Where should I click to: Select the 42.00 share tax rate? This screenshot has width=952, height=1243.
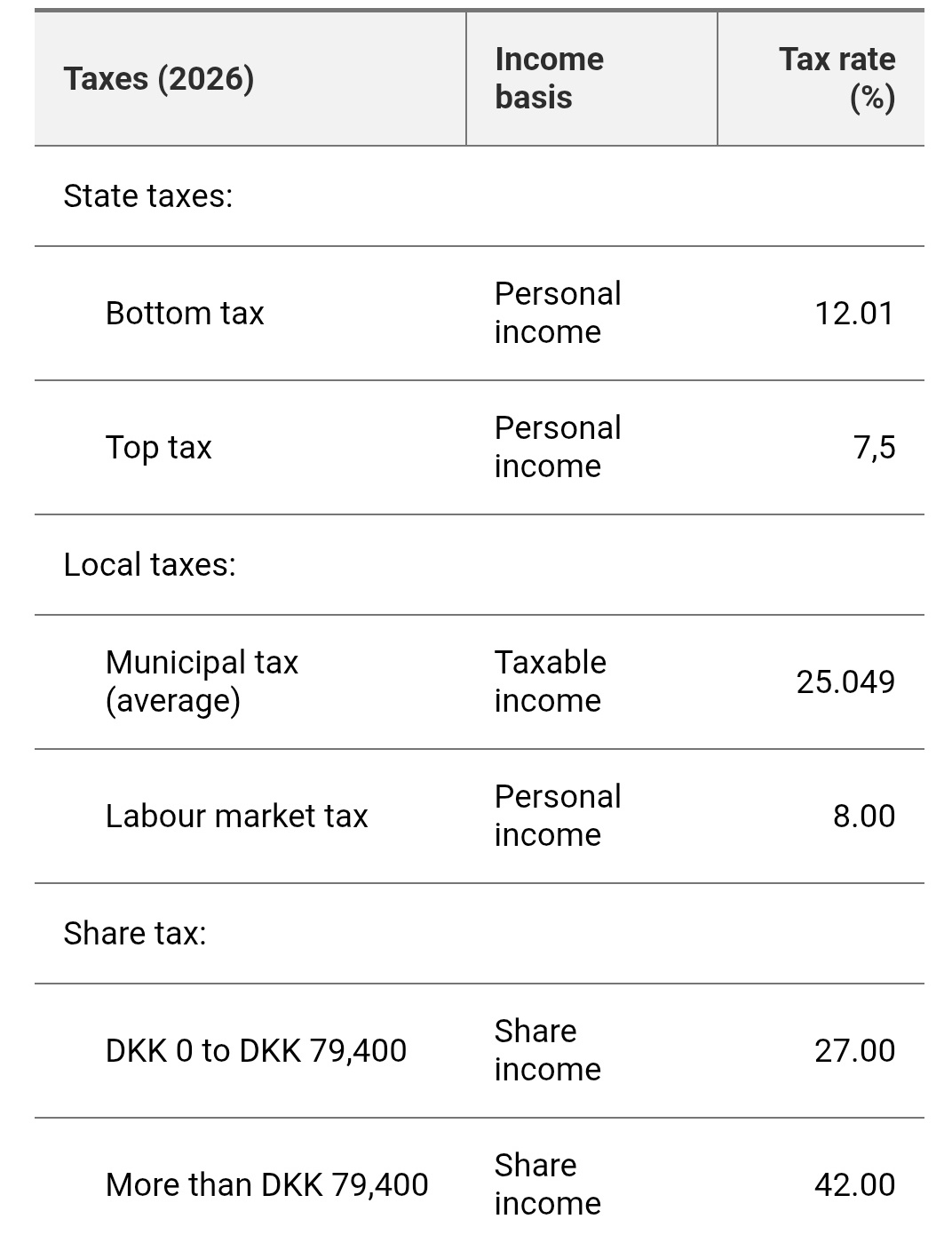coord(853,1185)
